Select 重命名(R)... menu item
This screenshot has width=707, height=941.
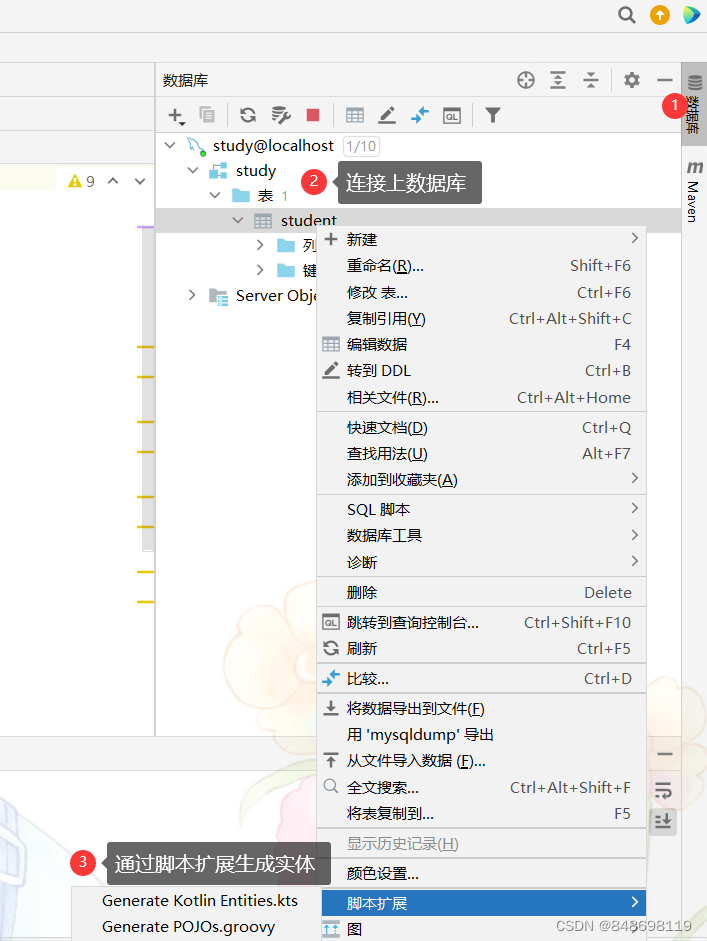(481, 266)
